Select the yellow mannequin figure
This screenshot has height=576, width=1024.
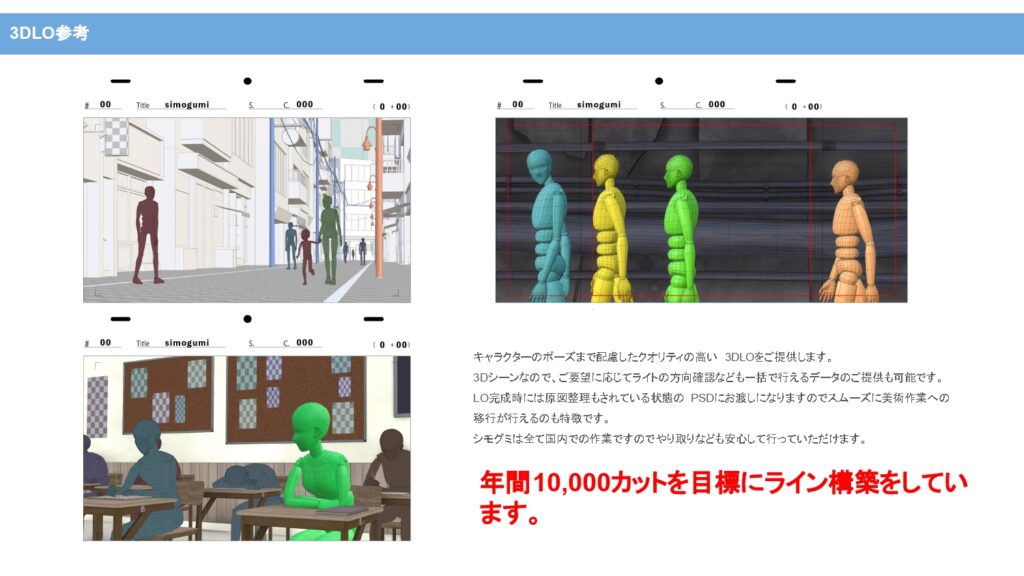point(609,225)
